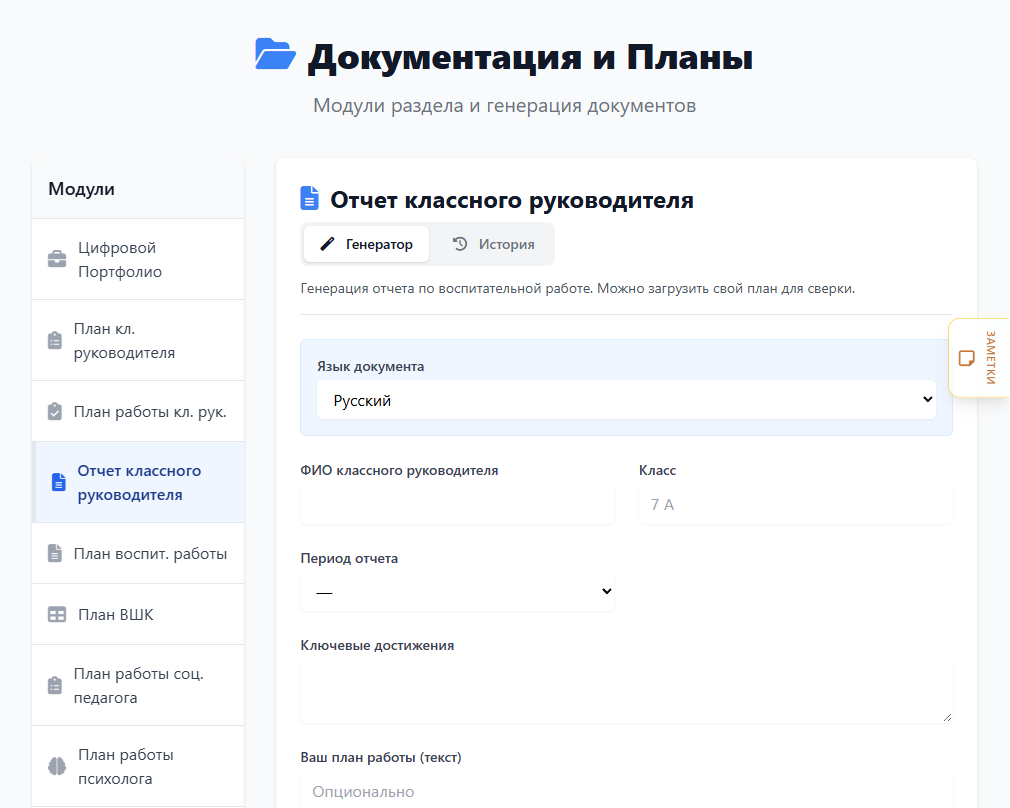Switch to the Генератор tab
This screenshot has height=808, width=1010.
pyautogui.click(x=367, y=244)
